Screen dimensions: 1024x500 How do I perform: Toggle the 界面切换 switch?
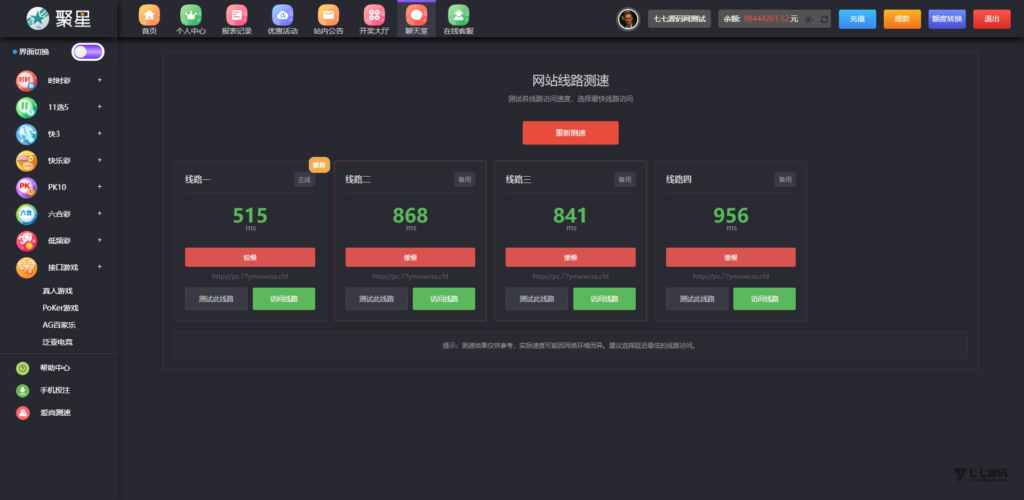pos(87,52)
